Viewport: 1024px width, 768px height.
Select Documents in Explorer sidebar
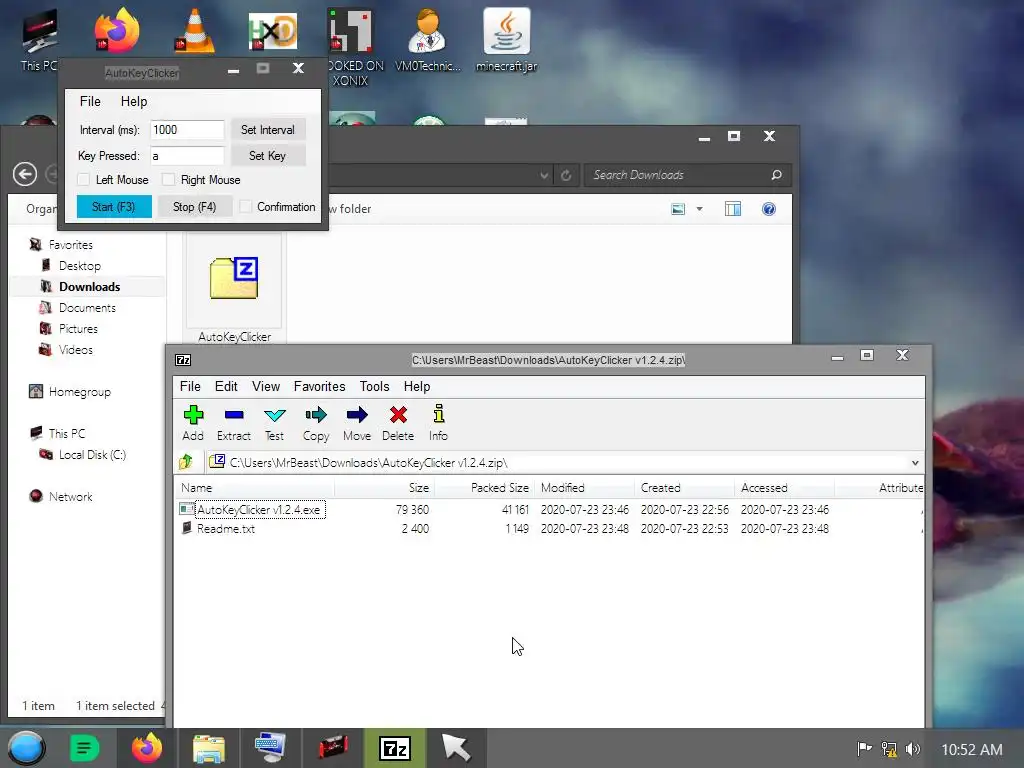coord(87,308)
